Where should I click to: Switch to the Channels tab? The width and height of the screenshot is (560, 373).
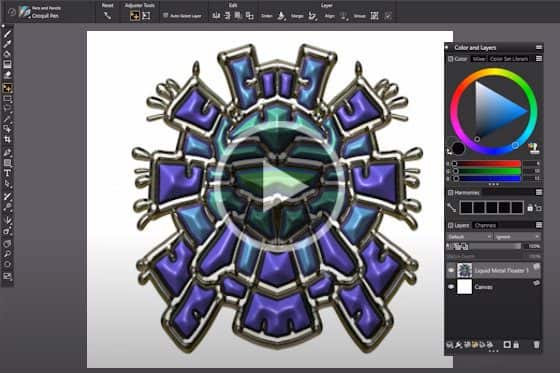tap(485, 225)
